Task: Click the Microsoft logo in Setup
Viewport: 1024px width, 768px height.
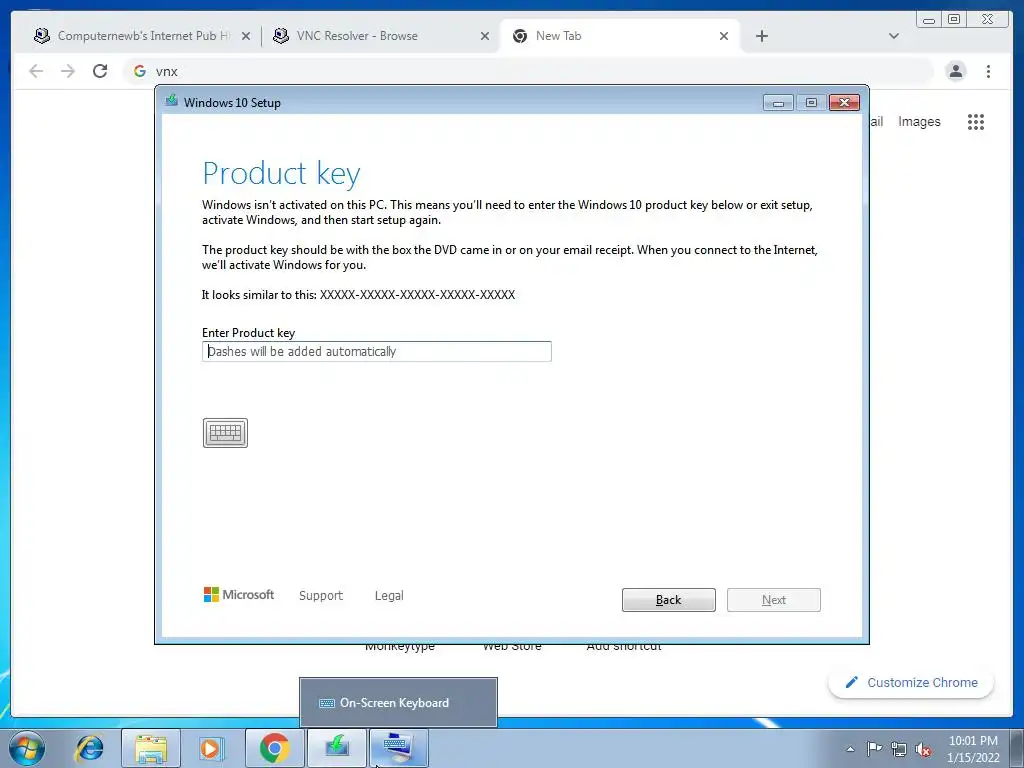Action: [x=239, y=594]
